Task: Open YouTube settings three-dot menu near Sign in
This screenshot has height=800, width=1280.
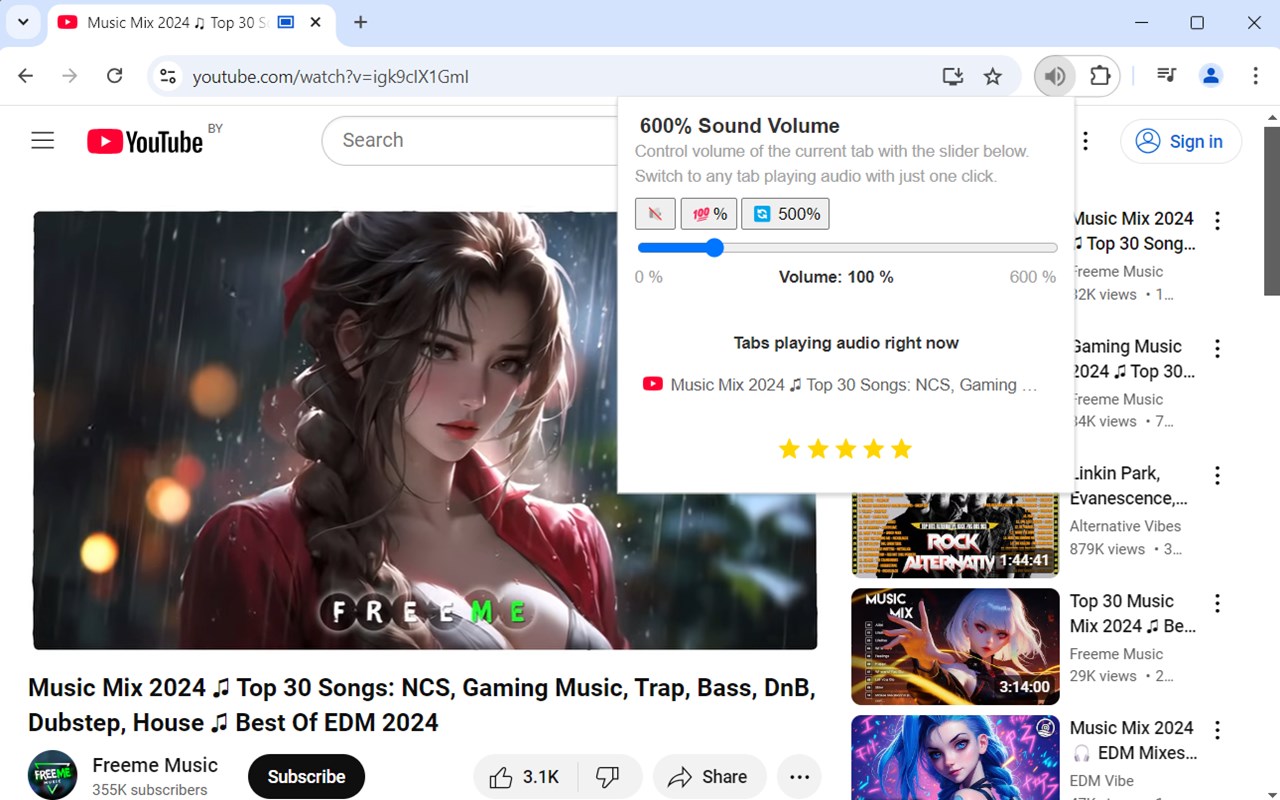Action: [x=1086, y=141]
